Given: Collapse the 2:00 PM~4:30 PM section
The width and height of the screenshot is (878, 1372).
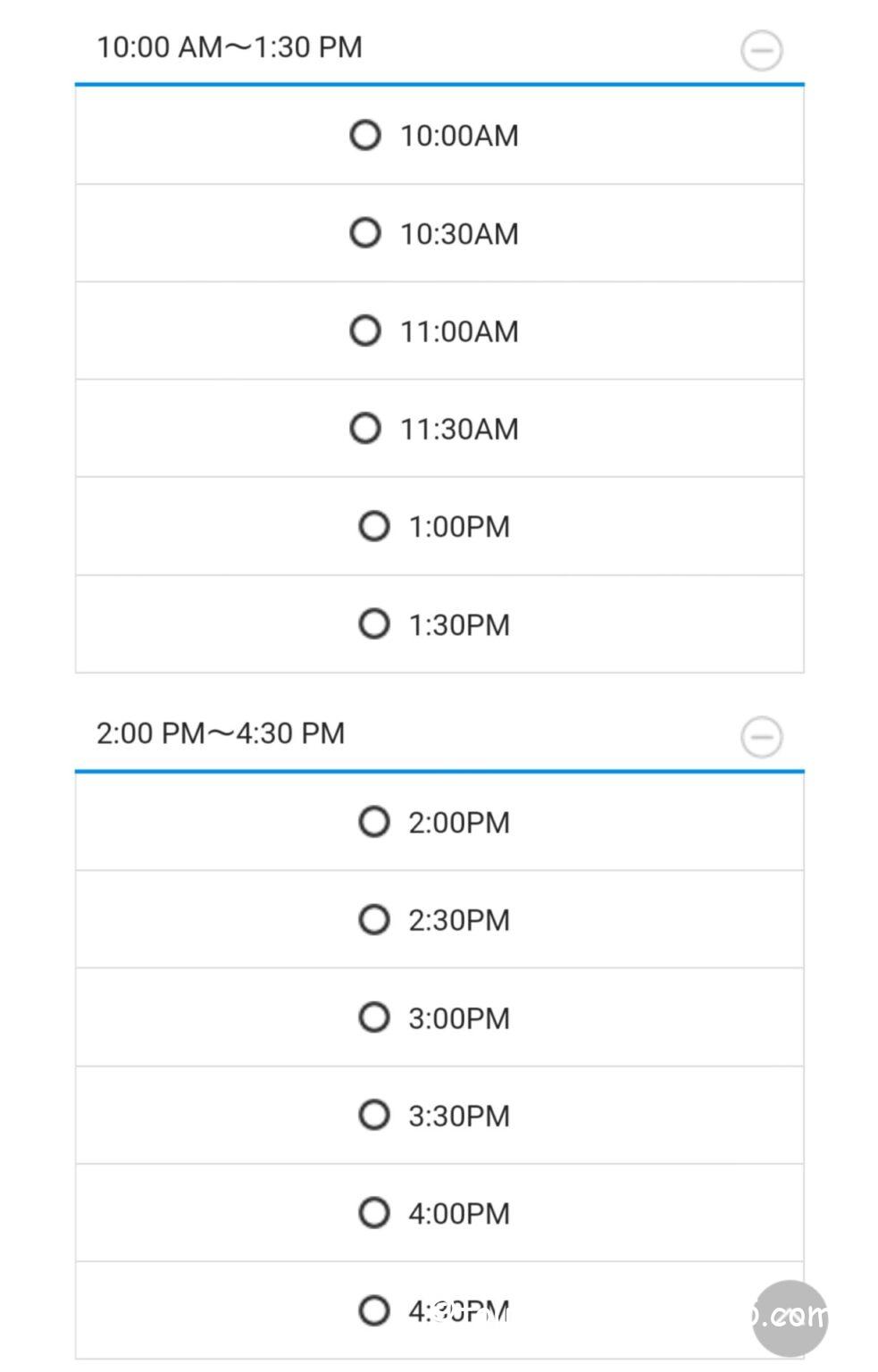Looking at the screenshot, I should pos(761,737).
